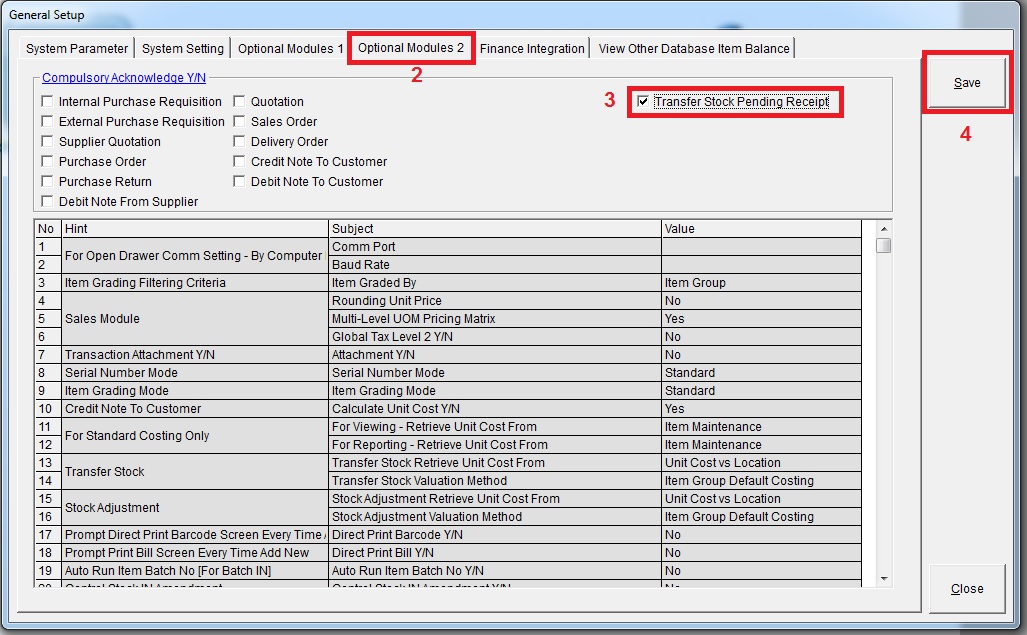Tick the Supplier Quotation checkbox

(48, 142)
